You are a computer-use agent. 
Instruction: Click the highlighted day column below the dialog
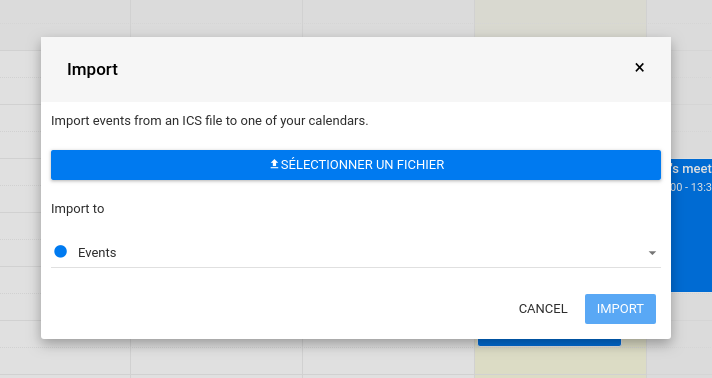[560, 362]
